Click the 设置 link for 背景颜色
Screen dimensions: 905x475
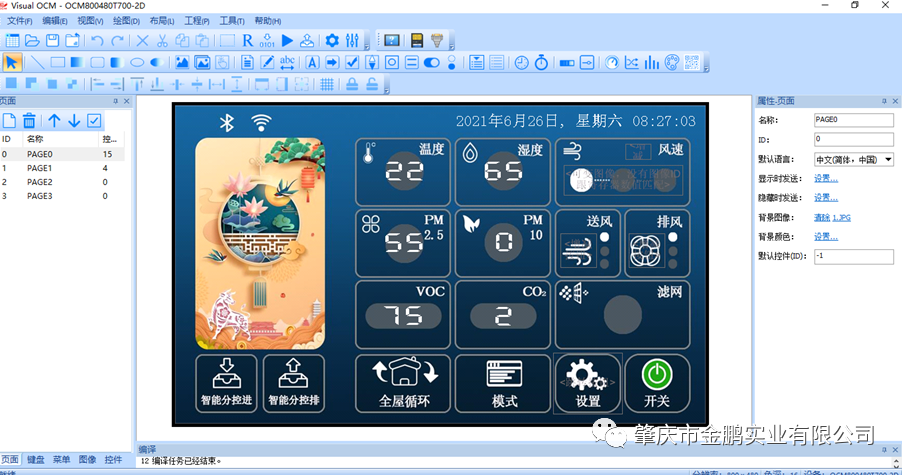click(825, 237)
